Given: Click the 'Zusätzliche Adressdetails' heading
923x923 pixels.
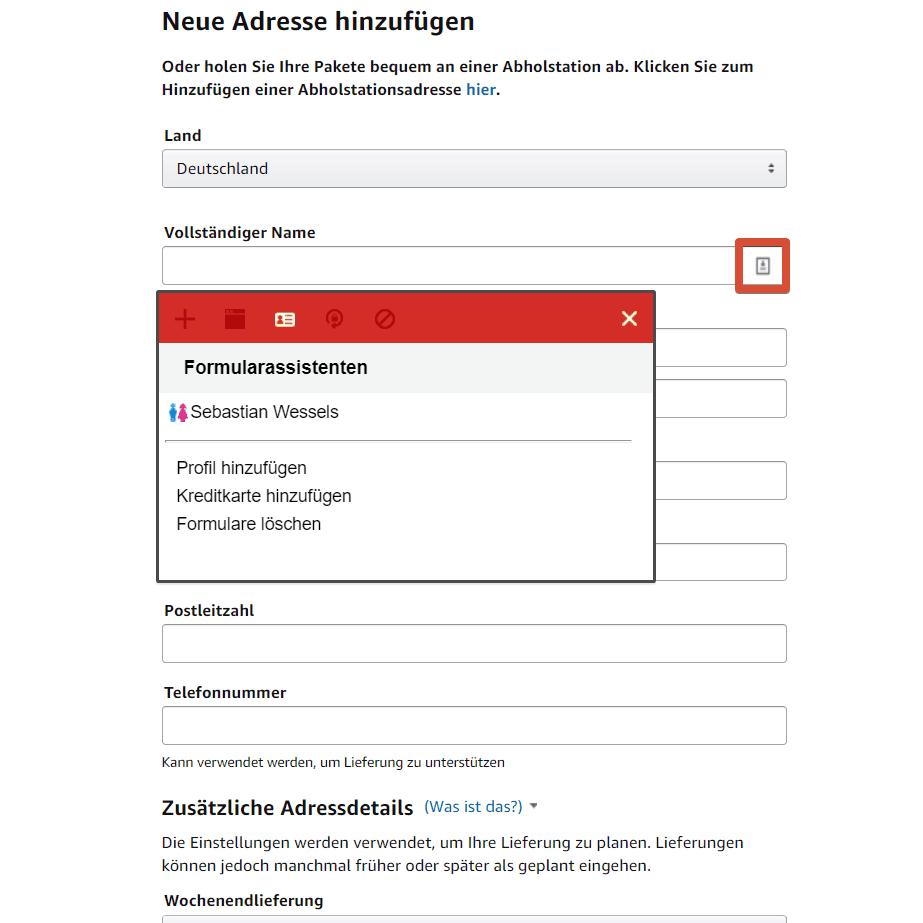Looking at the screenshot, I should [x=288, y=808].
